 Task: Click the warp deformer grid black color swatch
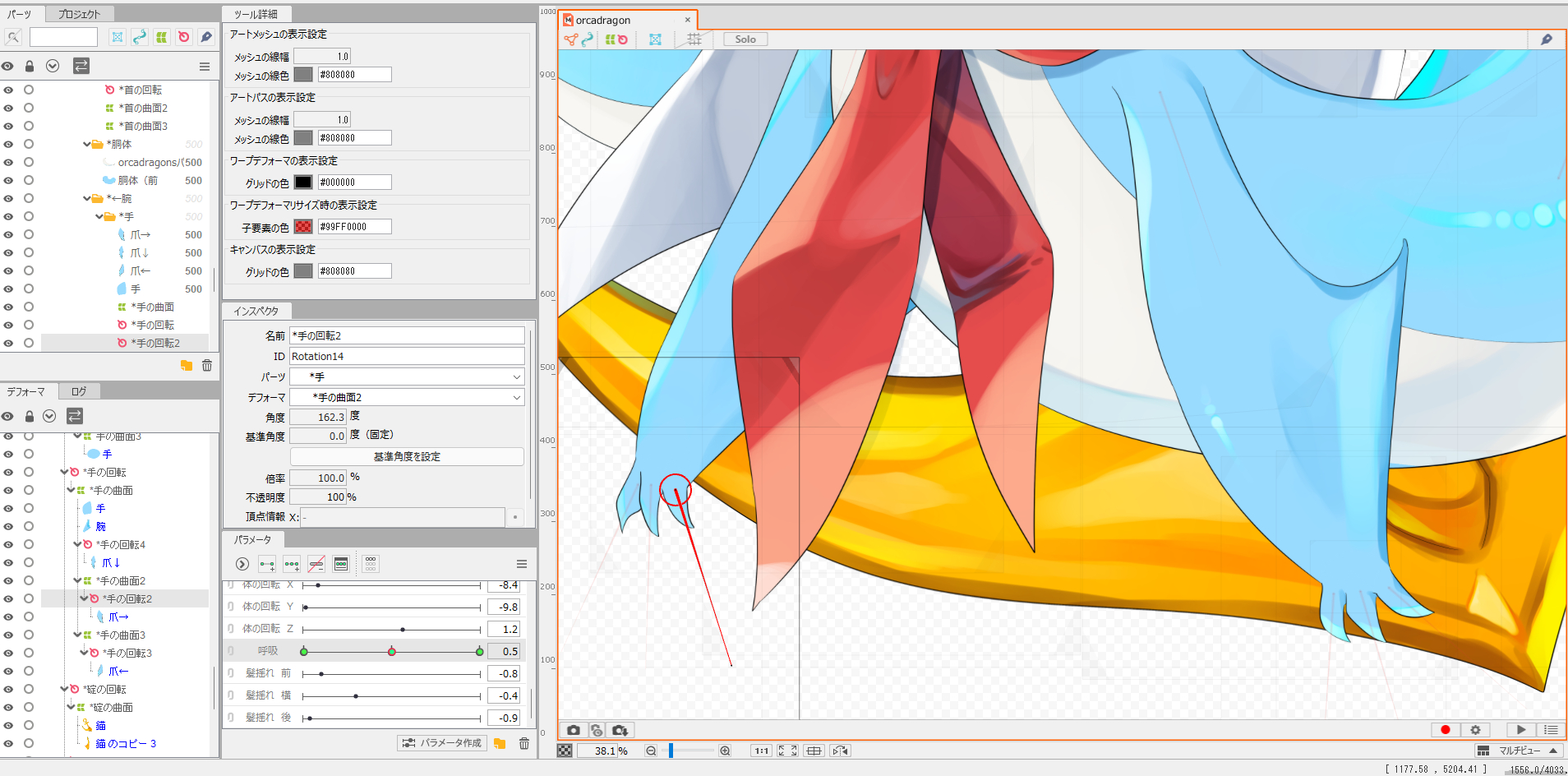(x=303, y=182)
